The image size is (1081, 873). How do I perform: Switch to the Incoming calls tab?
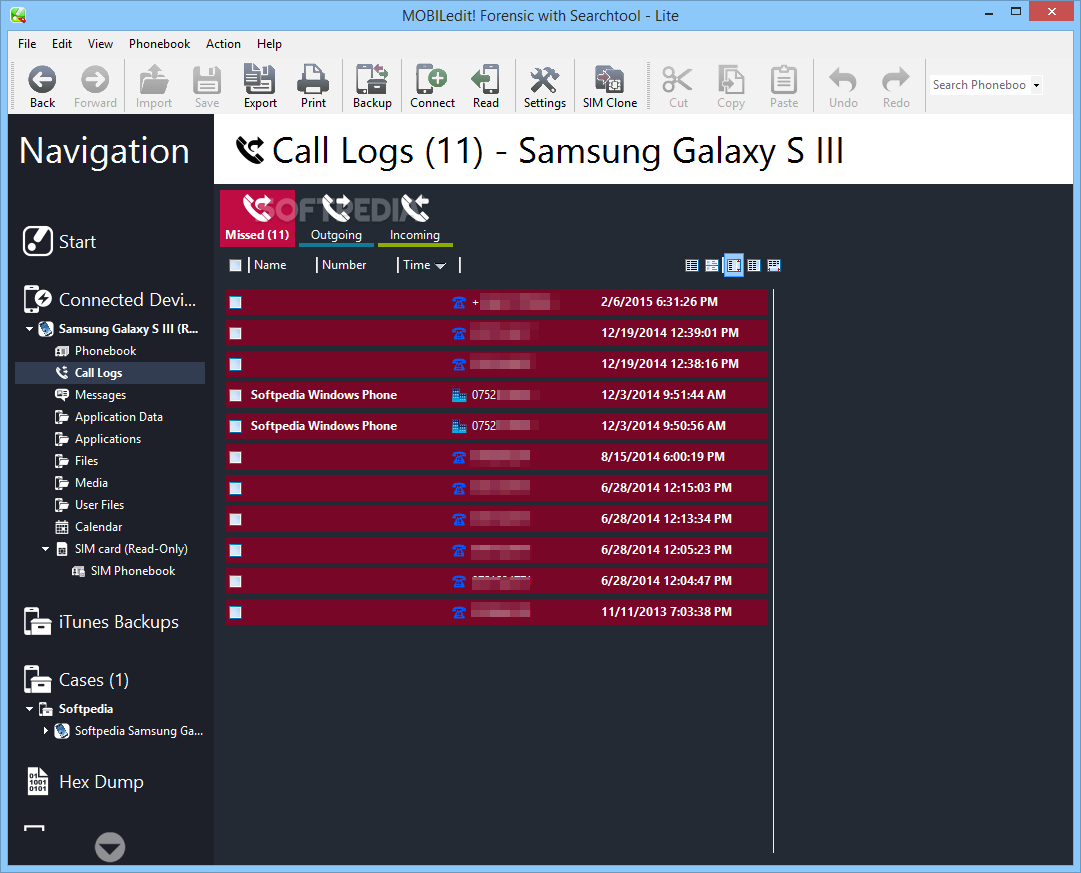coord(414,218)
